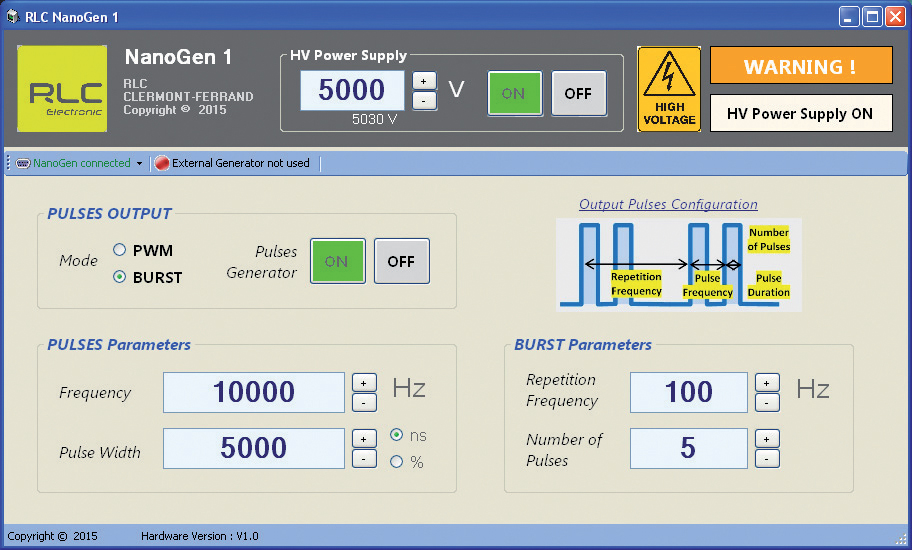Click the RLC Electronic logo
The width and height of the screenshot is (912, 550).
(x=62, y=88)
